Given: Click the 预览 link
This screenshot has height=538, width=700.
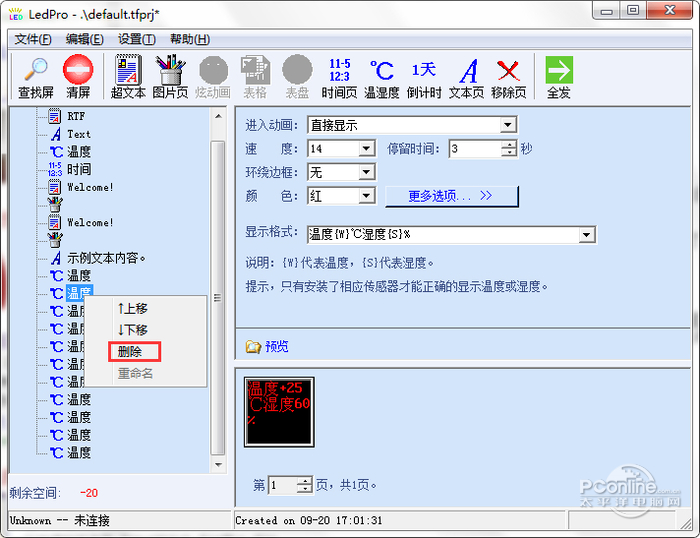Looking at the screenshot, I should tap(277, 346).
